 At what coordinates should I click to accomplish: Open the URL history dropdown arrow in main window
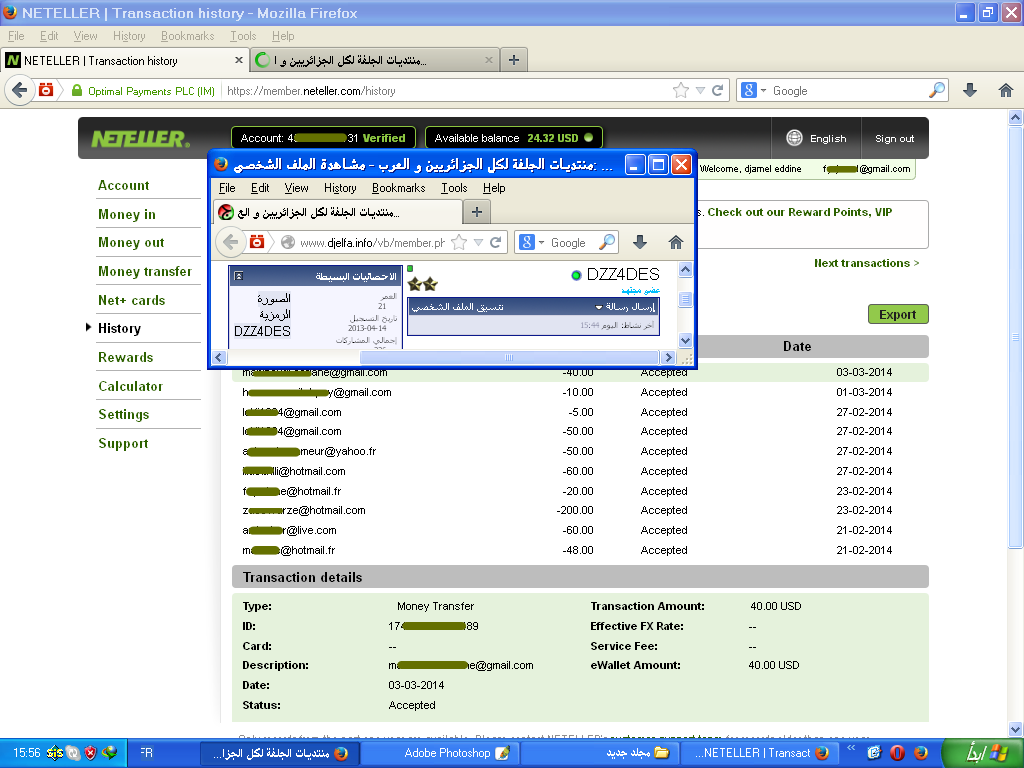click(700, 91)
